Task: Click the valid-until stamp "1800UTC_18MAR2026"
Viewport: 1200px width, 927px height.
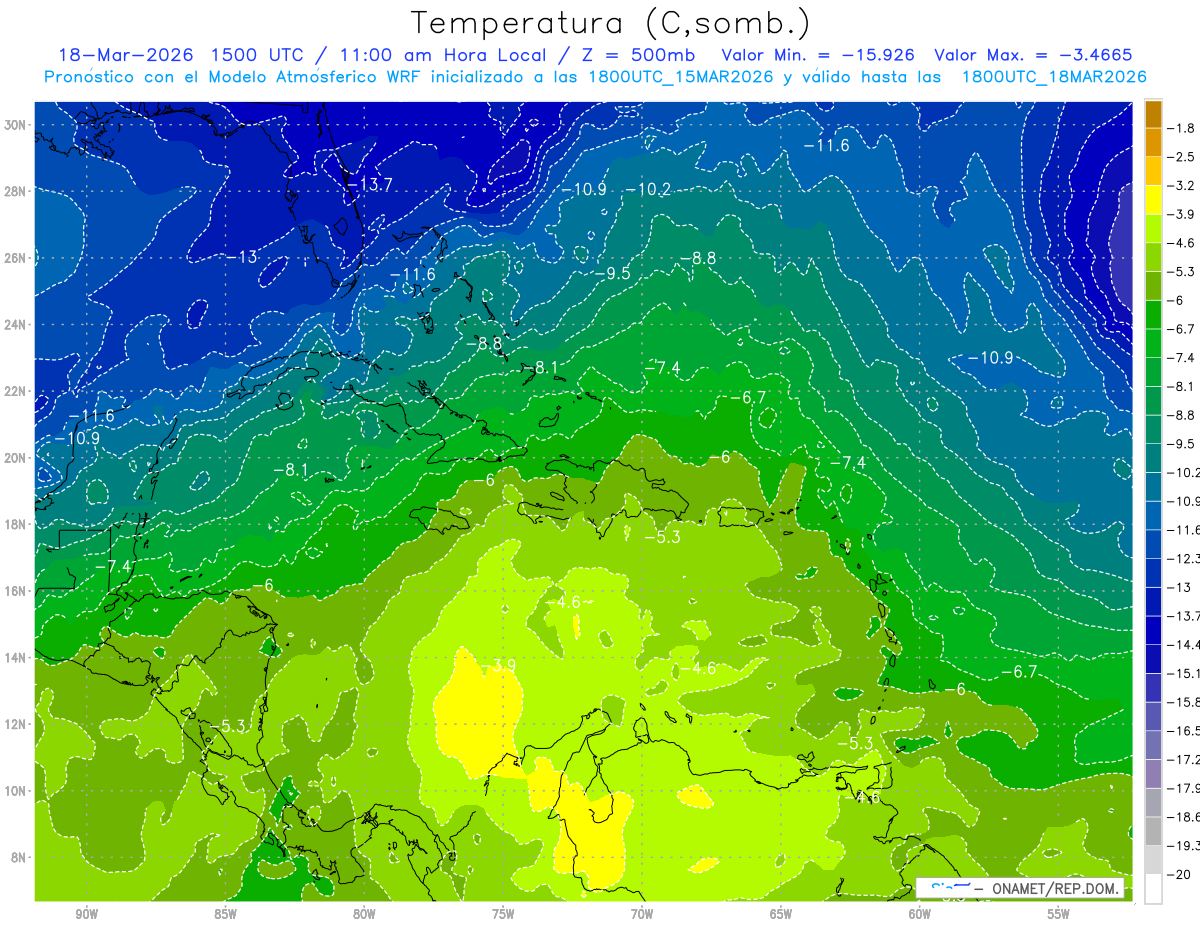Action: 1054,77
